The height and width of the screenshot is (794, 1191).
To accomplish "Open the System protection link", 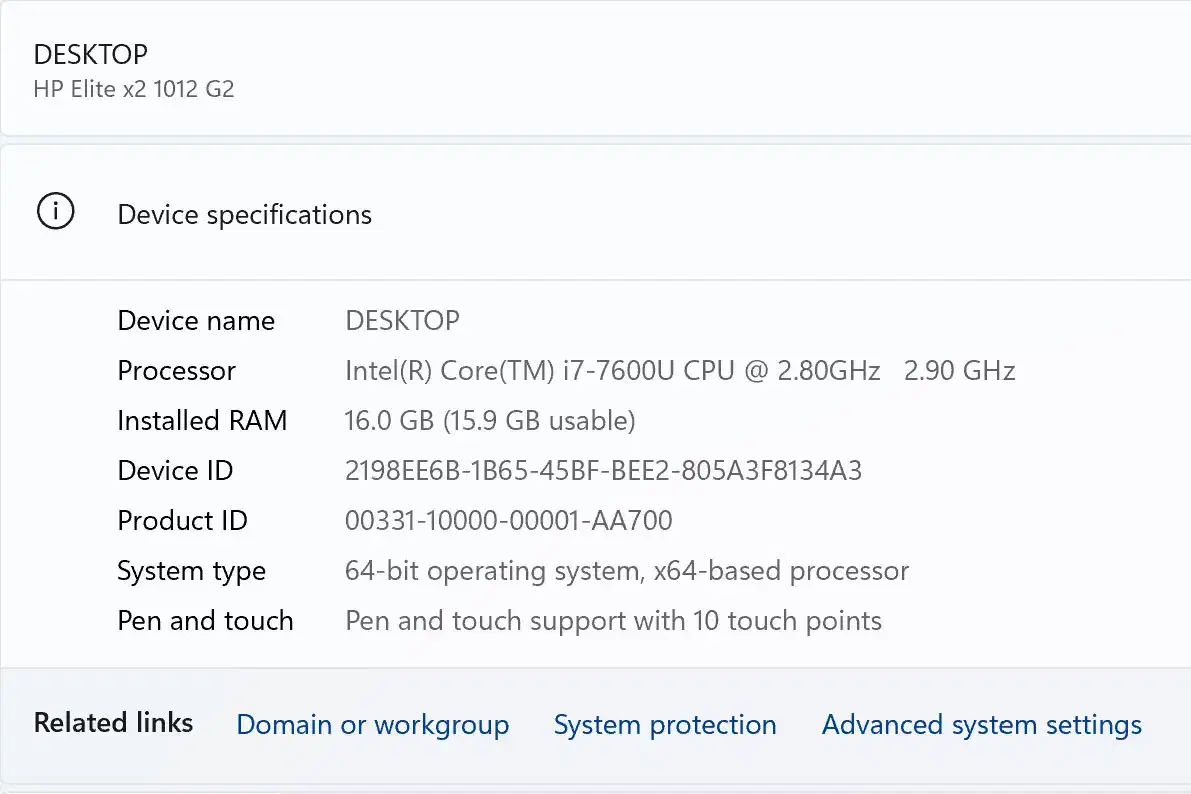I will pos(665,725).
